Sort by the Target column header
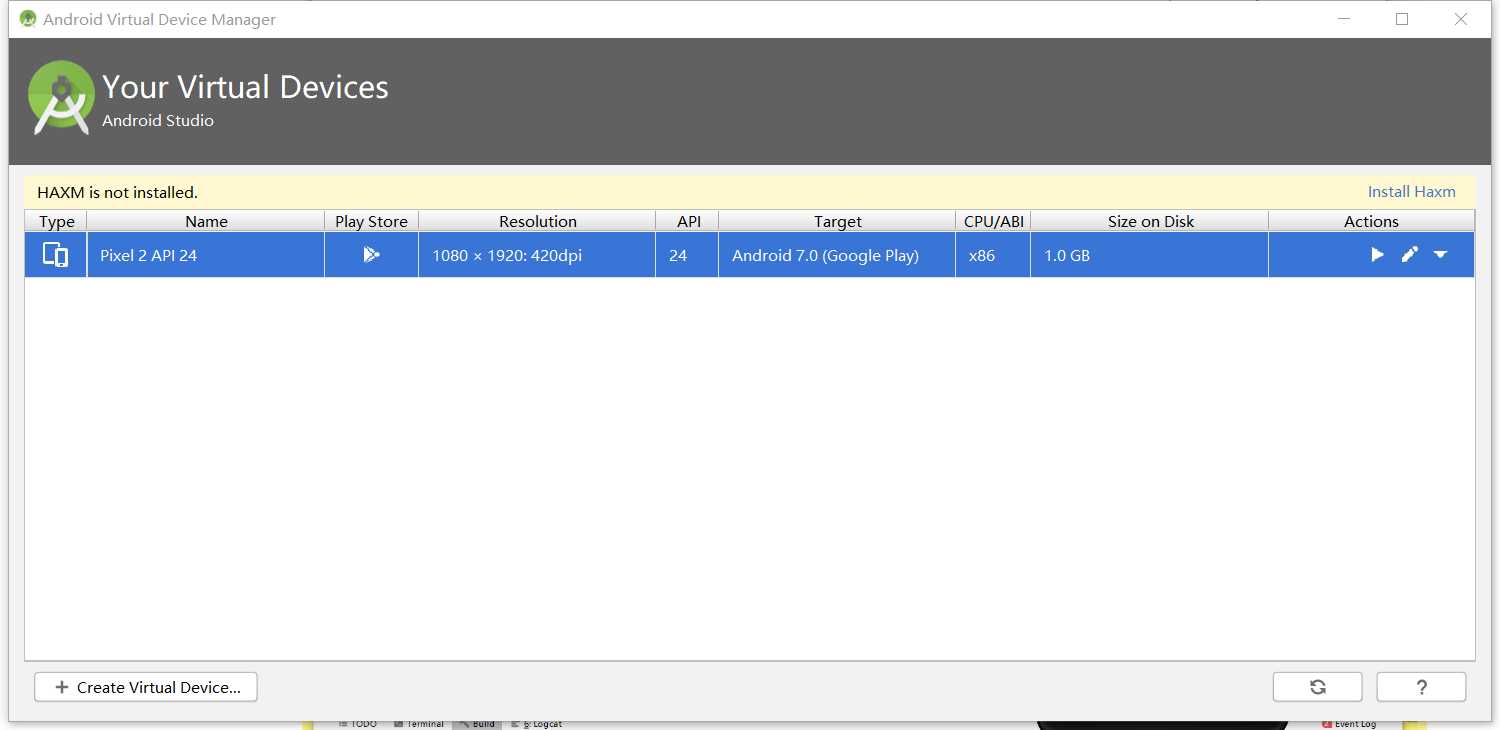1500x730 pixels. point(837,221)
